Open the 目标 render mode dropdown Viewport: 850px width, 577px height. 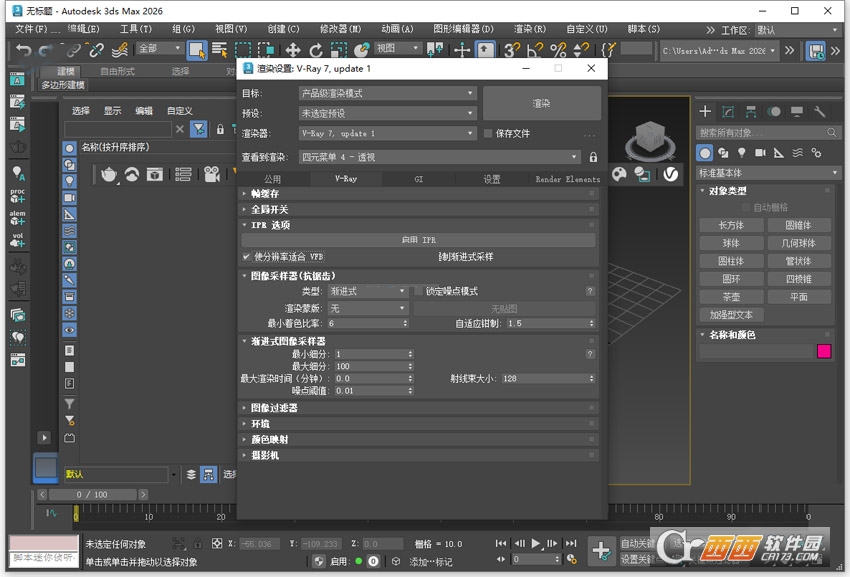pyautogui.click(x=388, y=93)
